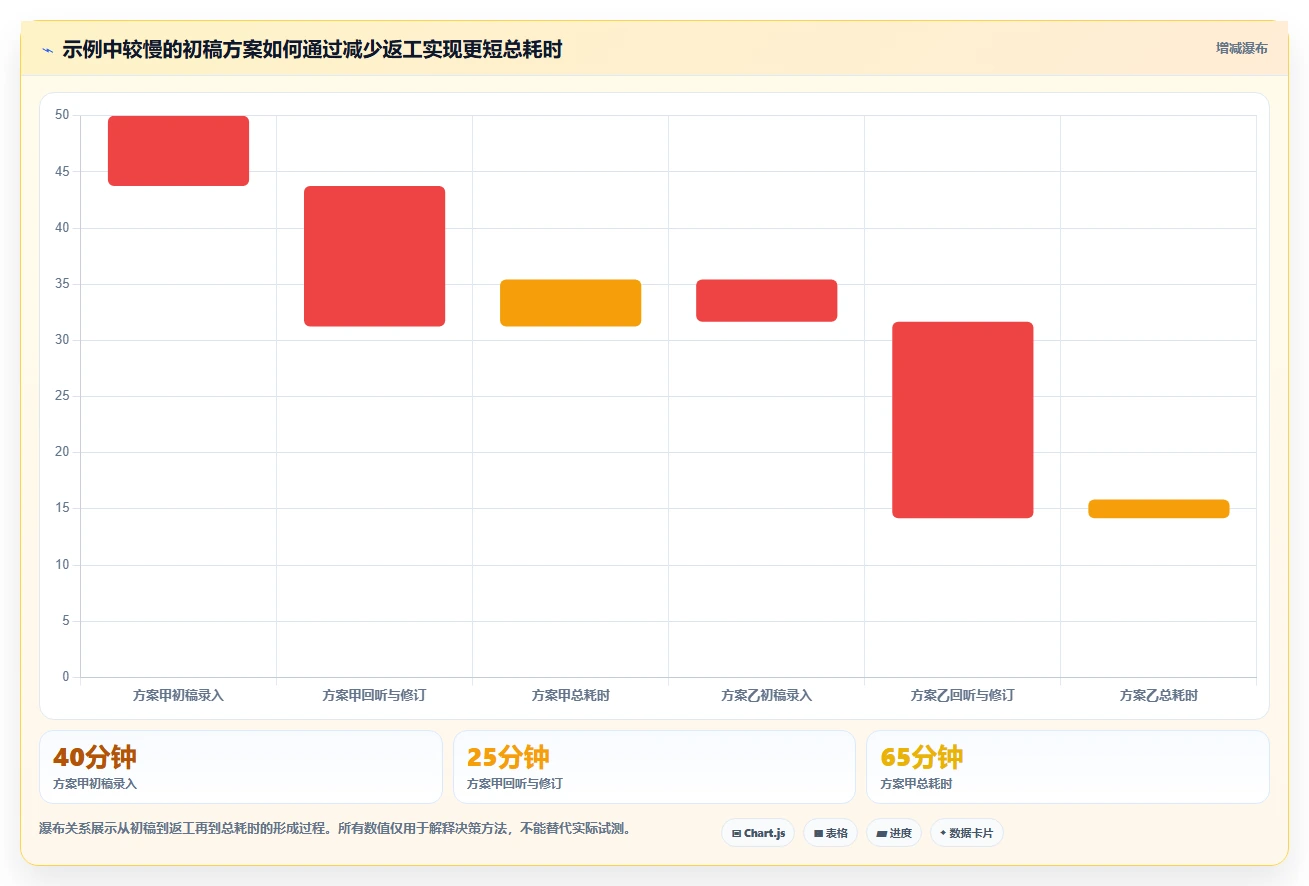Click the chart title text
The width and height of the screenshot is (1309, 886).
click(312, 50)
